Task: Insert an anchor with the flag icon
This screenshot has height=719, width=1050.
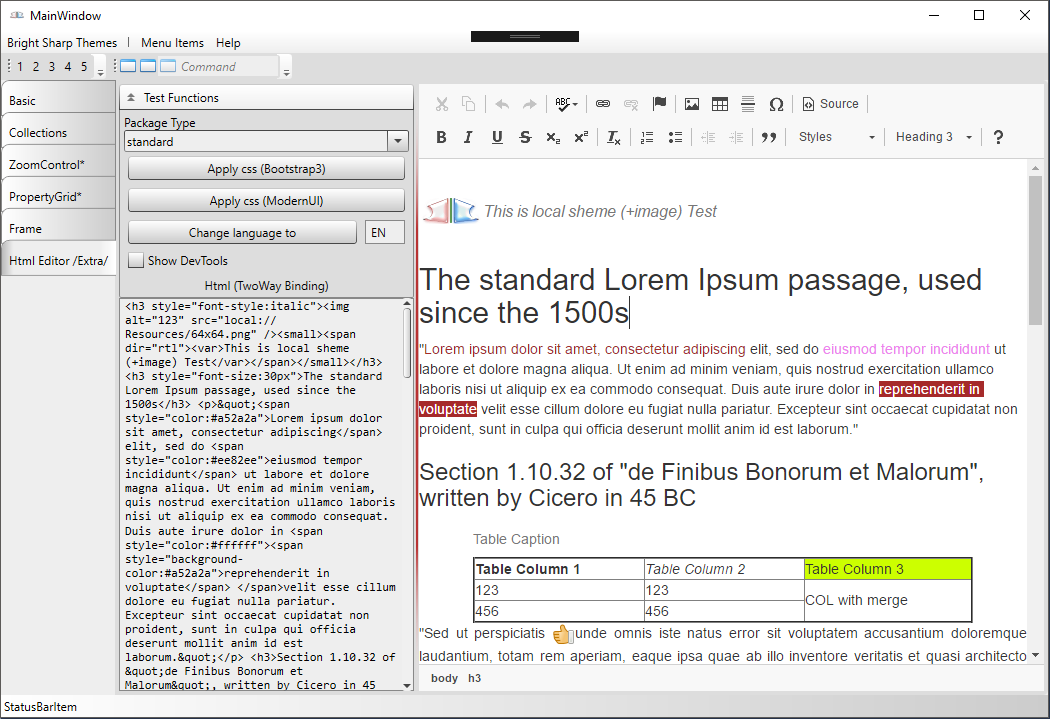Action: click(x=659, y=104)
